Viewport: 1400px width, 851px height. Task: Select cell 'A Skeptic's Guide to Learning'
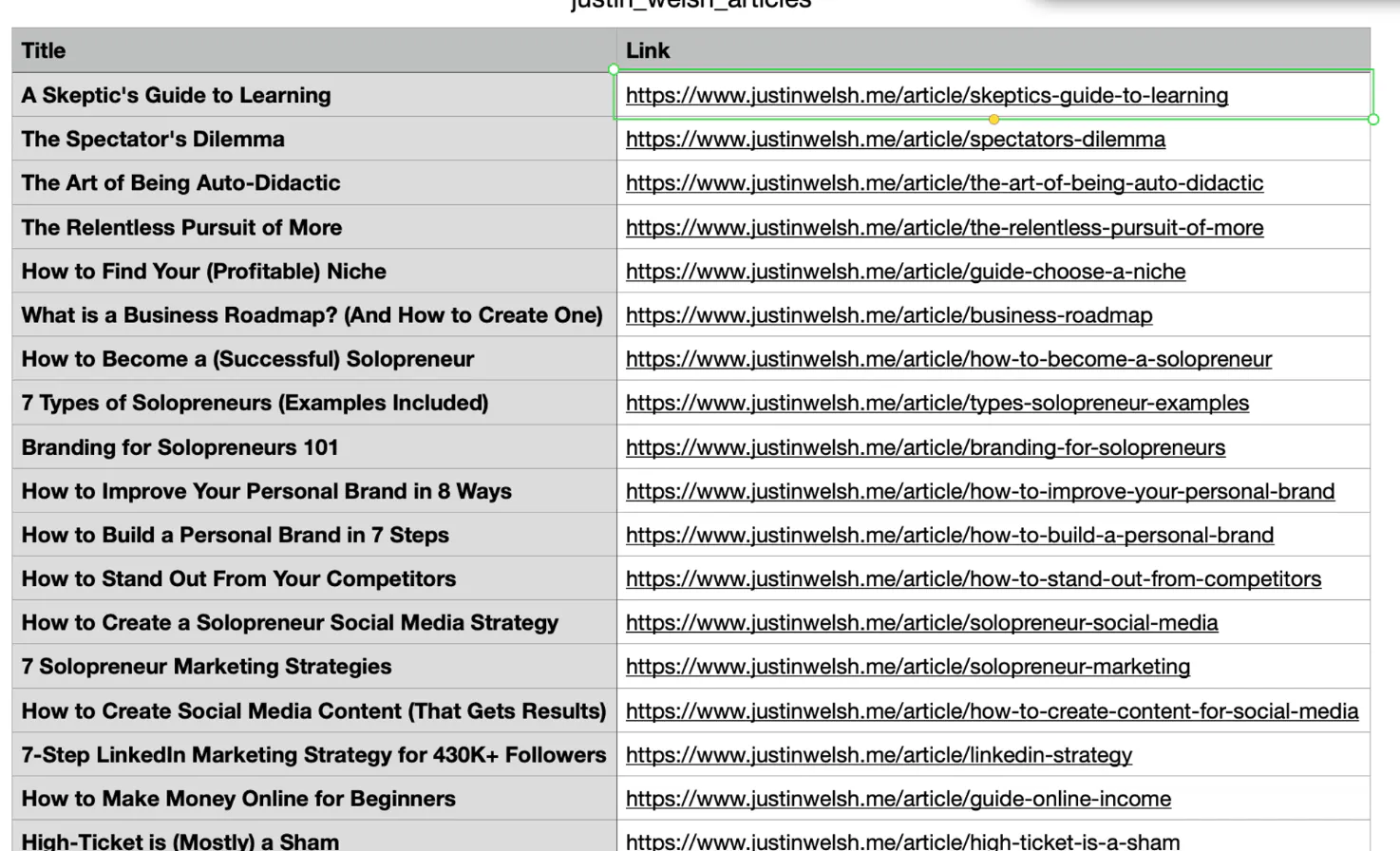click(x=314, y=95)
